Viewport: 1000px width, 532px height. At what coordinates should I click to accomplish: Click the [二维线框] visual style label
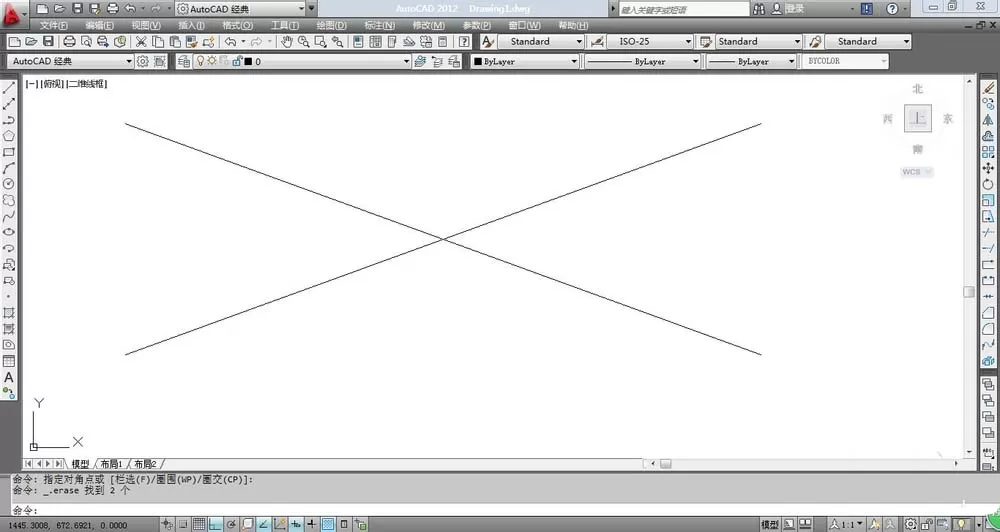pos(87,84)
